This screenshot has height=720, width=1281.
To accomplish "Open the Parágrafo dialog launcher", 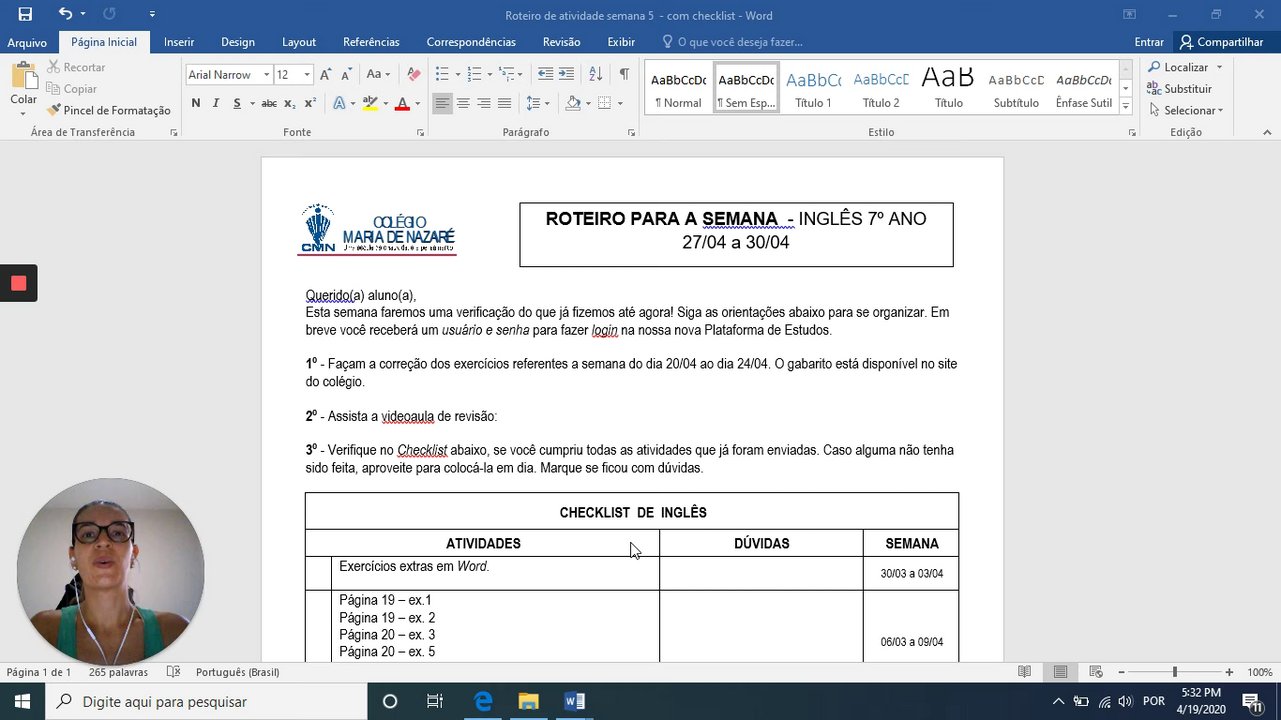I will click(633, 132).
